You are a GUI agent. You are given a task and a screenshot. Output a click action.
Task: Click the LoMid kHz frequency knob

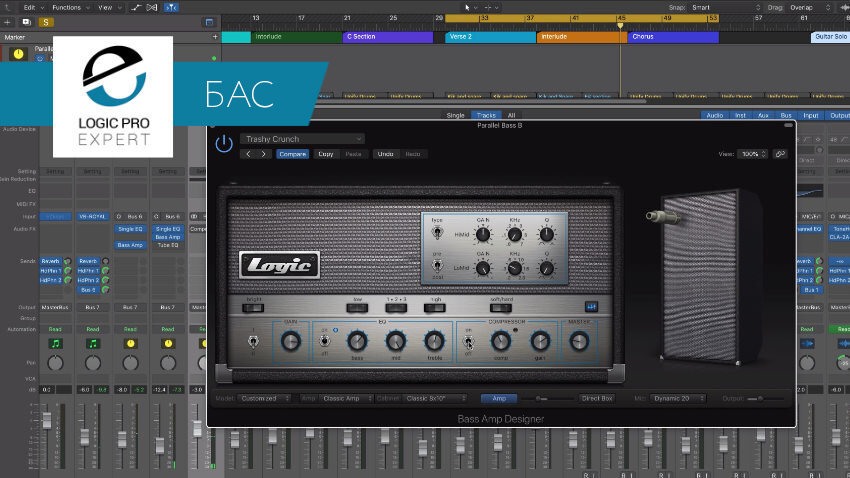click(x=514, y=268)
